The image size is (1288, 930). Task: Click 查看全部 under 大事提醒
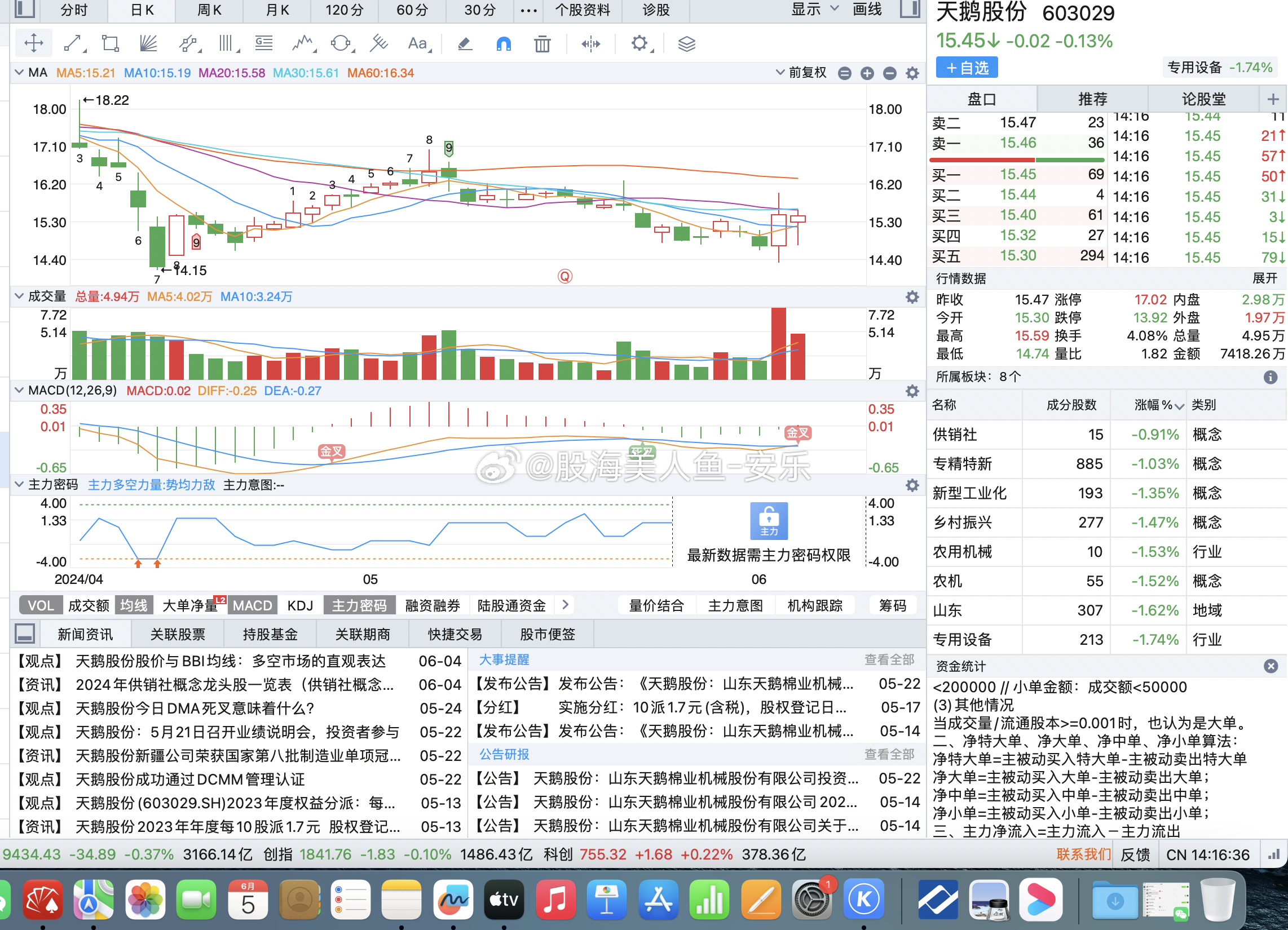(x=889, y=660)
